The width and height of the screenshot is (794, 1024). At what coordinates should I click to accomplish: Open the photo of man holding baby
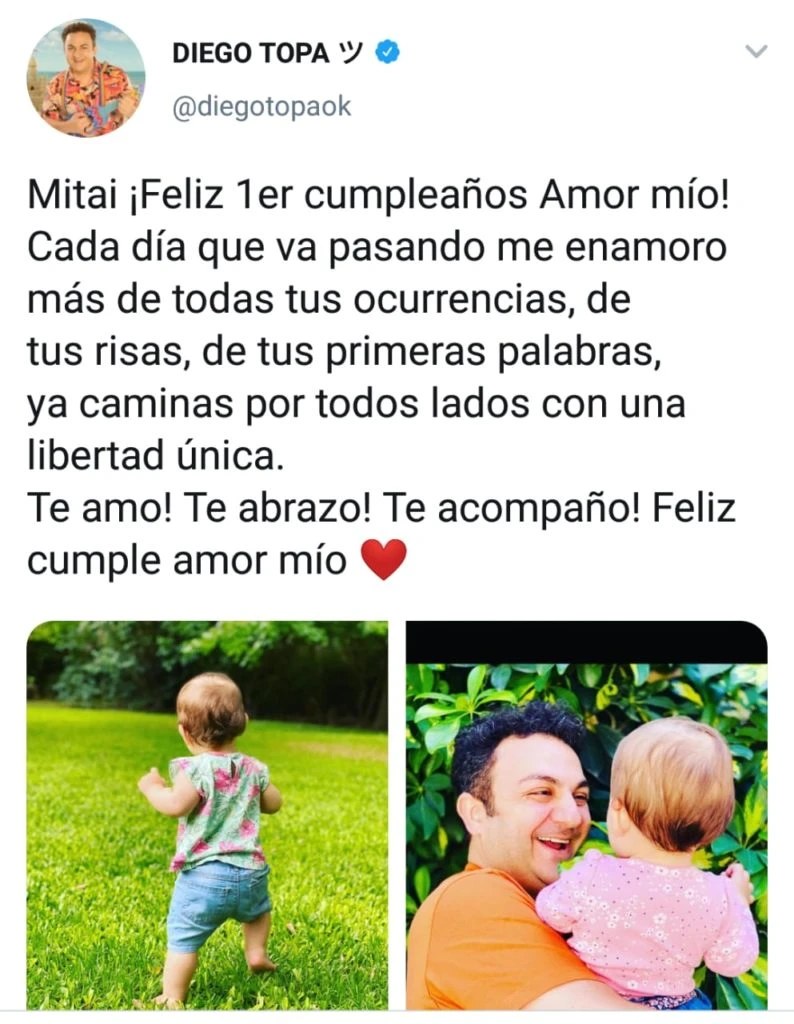(x=586, y=815)
